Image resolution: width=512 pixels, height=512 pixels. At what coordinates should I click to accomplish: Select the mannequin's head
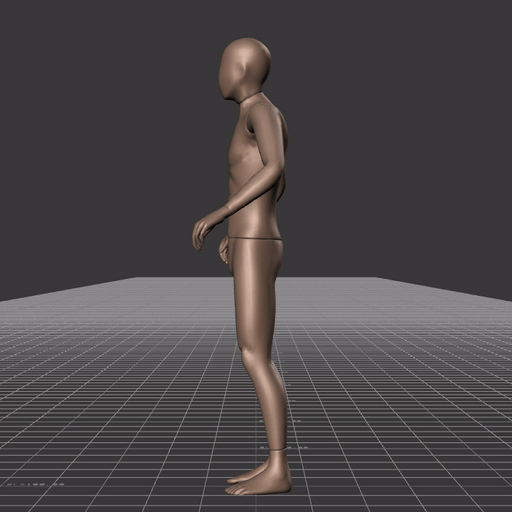click(x=245, y=68)
